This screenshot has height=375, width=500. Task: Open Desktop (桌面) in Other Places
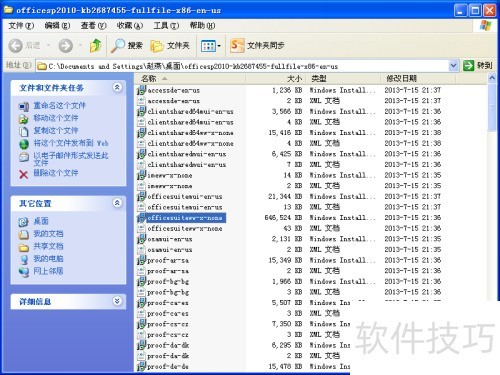tap(41, 221)
